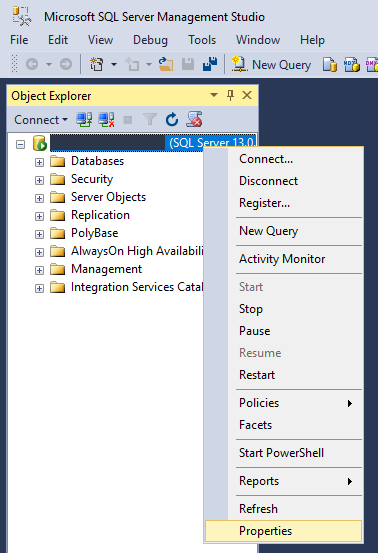The width and height of the screenshot is (378, 553).
Task: Expand the PolyBase folder node
Action: pos(39,234)
